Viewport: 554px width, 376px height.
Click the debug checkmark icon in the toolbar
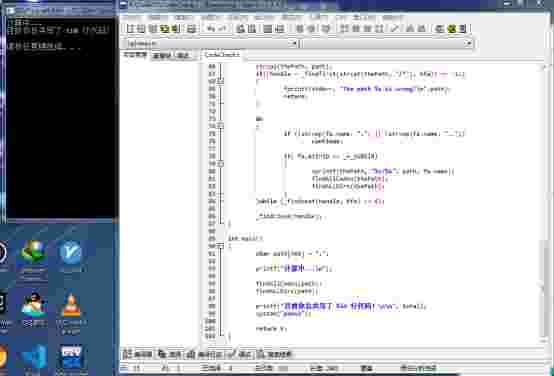(395, 29)
